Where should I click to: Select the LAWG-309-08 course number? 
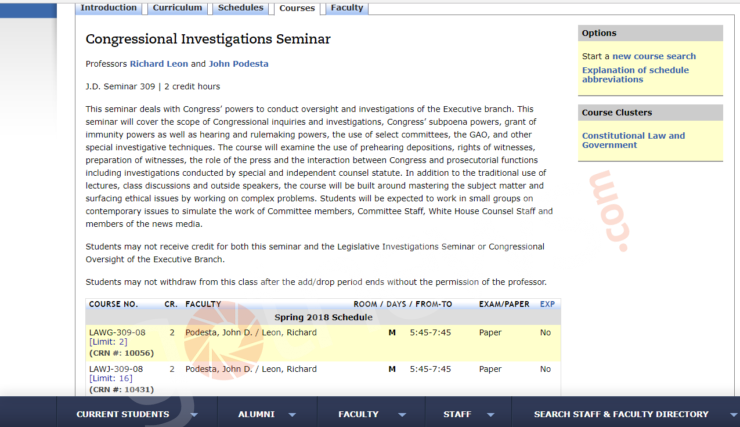[x=117, y=332]
